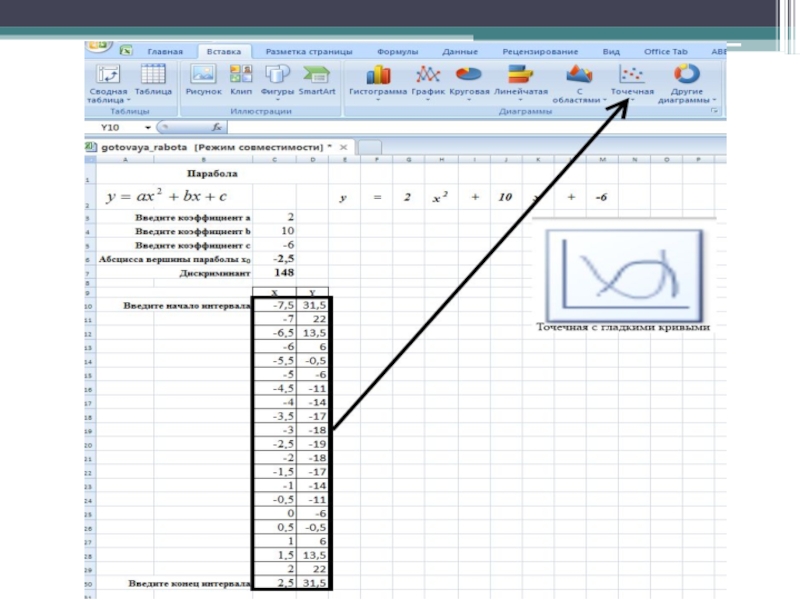Select Точечная с гладкими кривыми chart thumbnail
800x600 pixels.
click(x=623, y=275)
